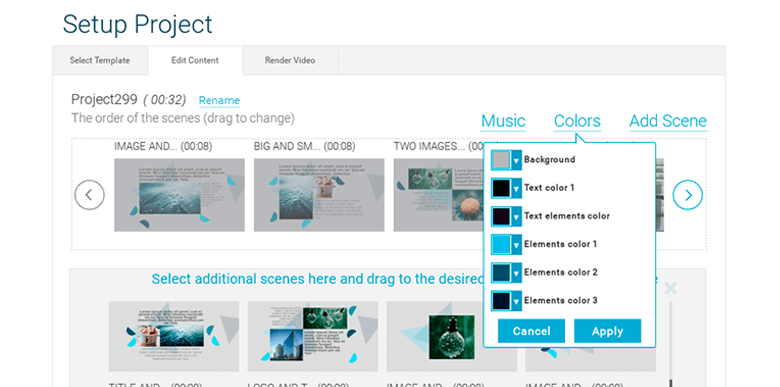Advance scenes with right arrow button
The height and width of the screenshot is (387, 780).
[x=687, y=195]
